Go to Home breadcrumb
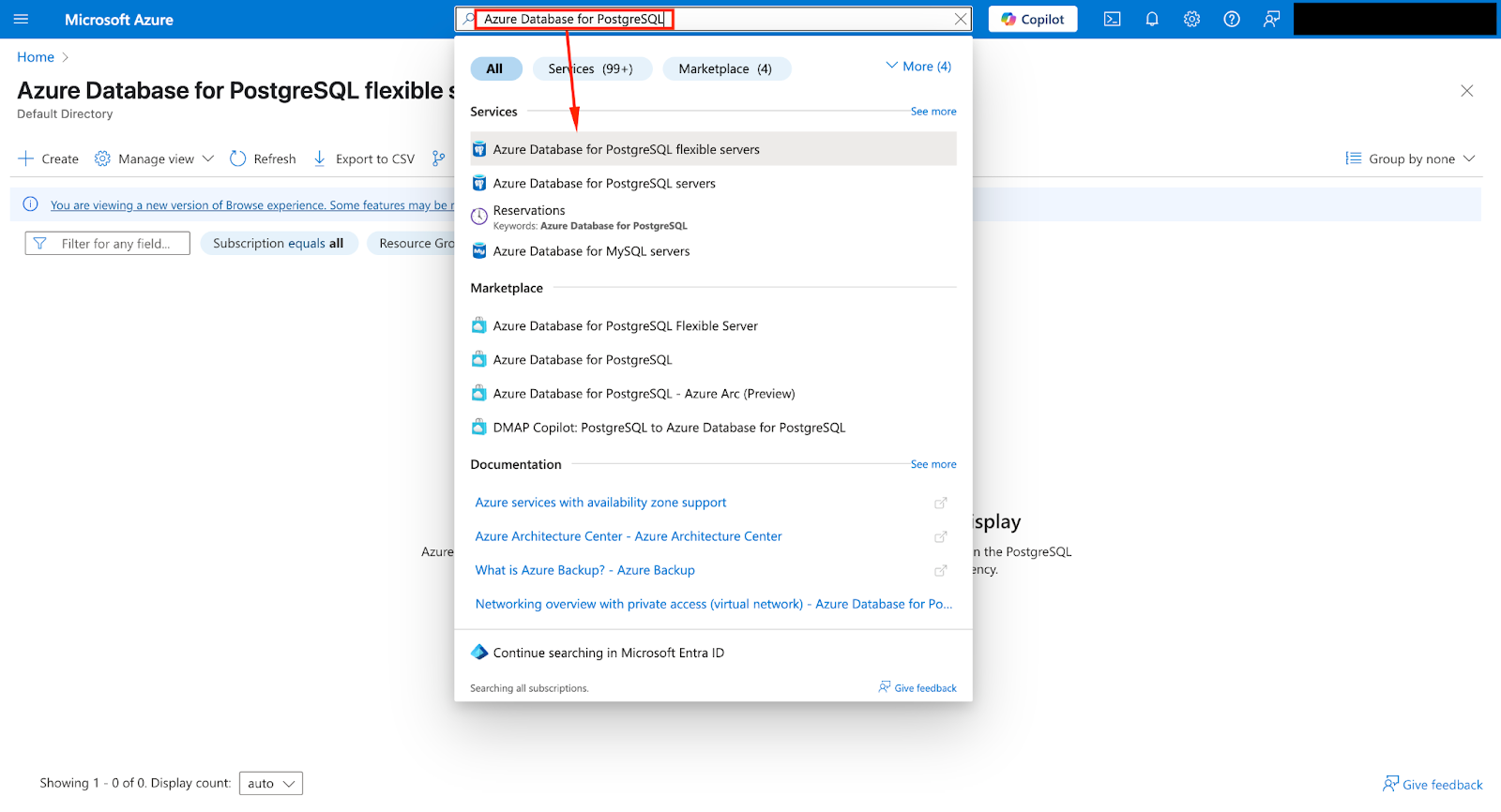Screen dimensions: 1501x812 pyautogui.click(x=36, y=57)
